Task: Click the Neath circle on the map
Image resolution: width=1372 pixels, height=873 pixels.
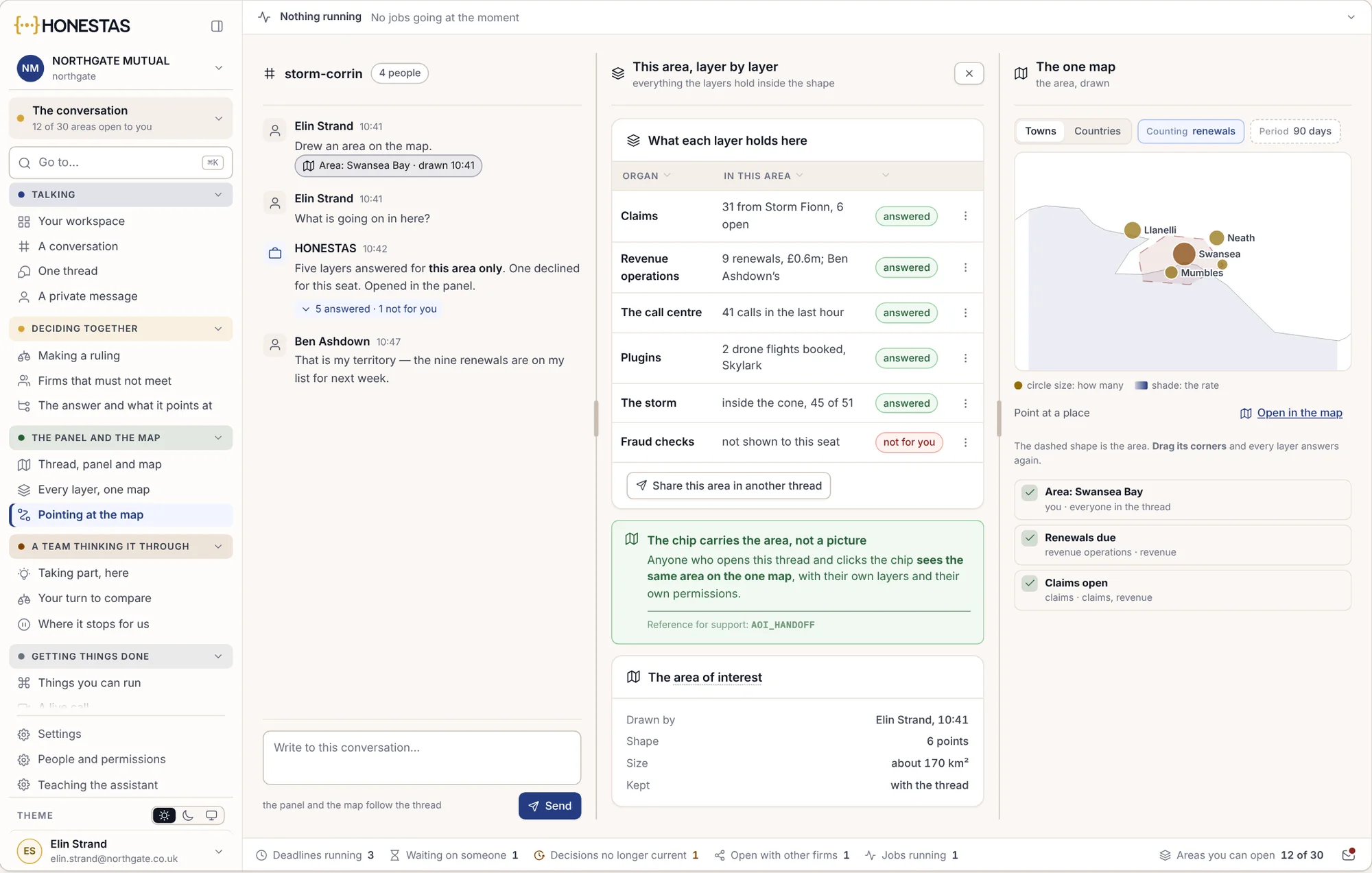Action: pos(1216,238)
